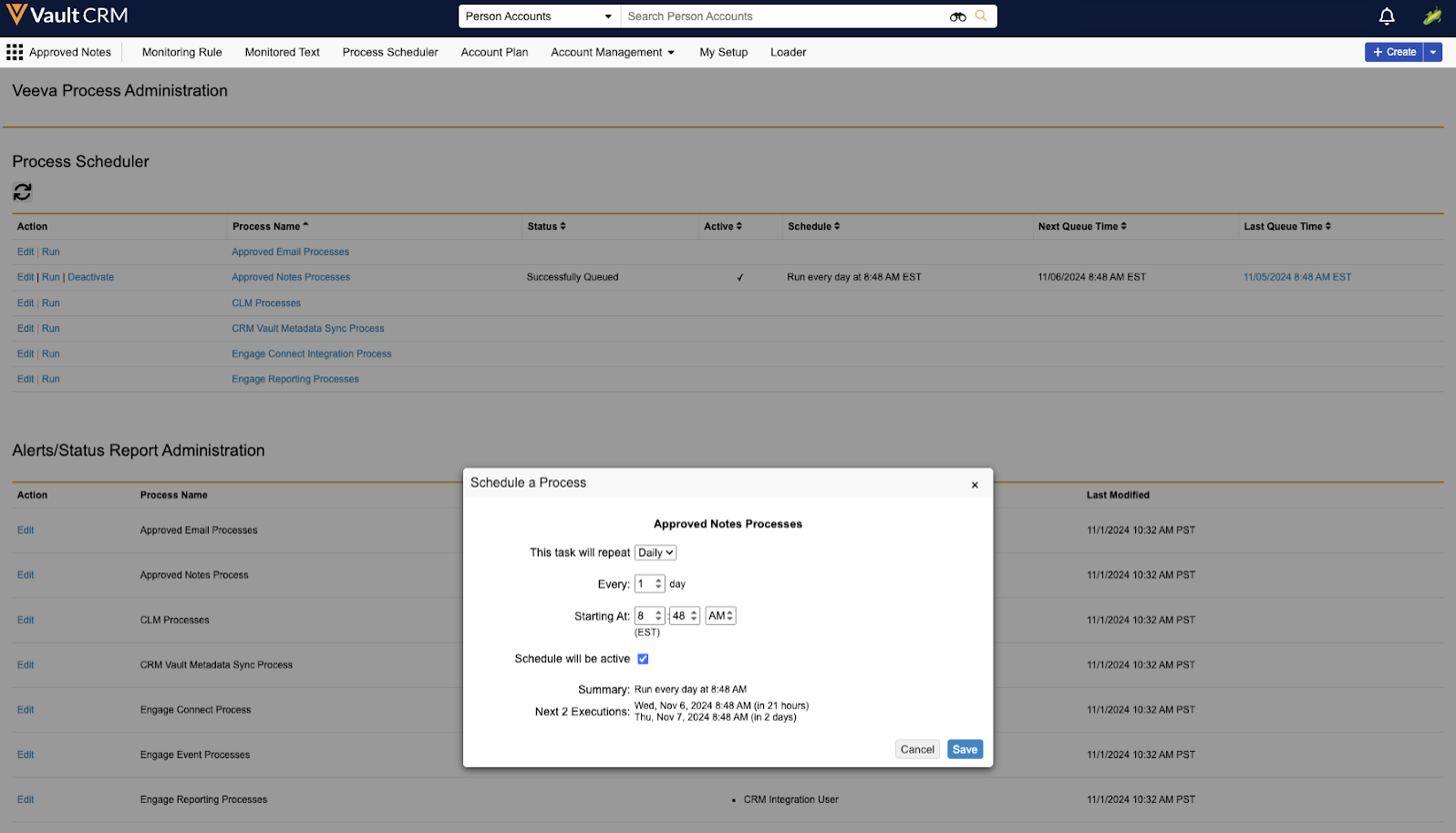The image size is (1456, 833).
Task: Click the Every day interval stepper
Action: [x=650, y=584]
